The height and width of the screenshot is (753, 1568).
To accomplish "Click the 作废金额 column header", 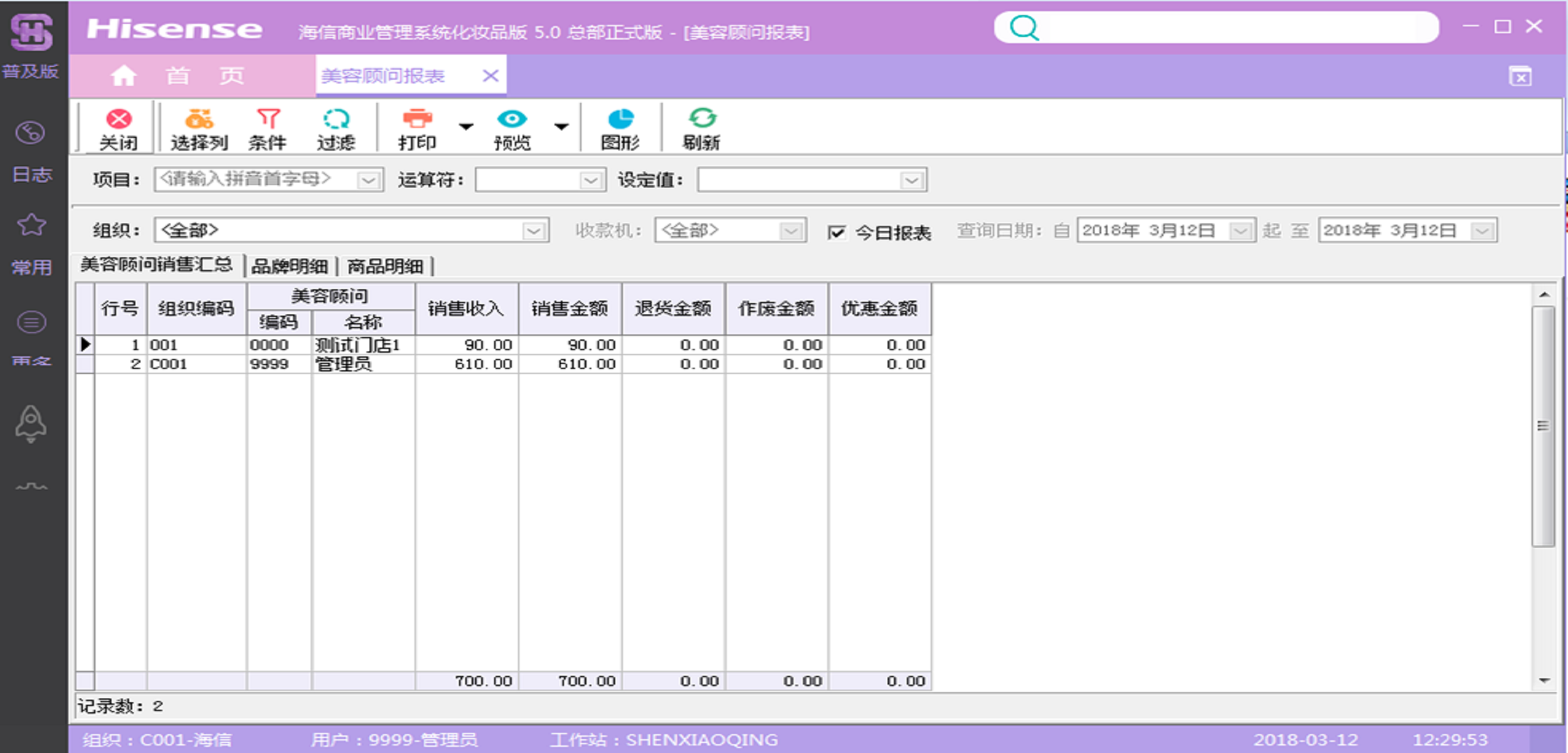I will [x=776, y=309].
